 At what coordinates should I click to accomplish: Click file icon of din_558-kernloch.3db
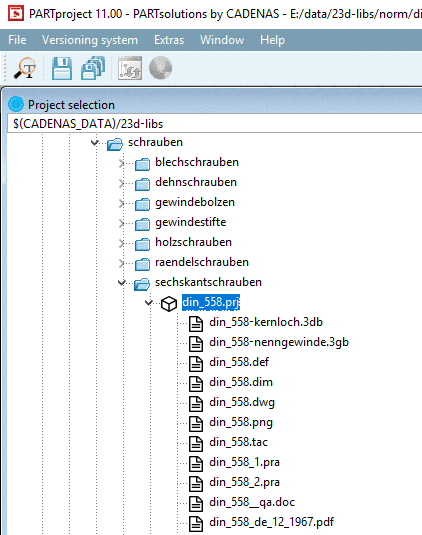pyautogui.click(x=196, y=324)
